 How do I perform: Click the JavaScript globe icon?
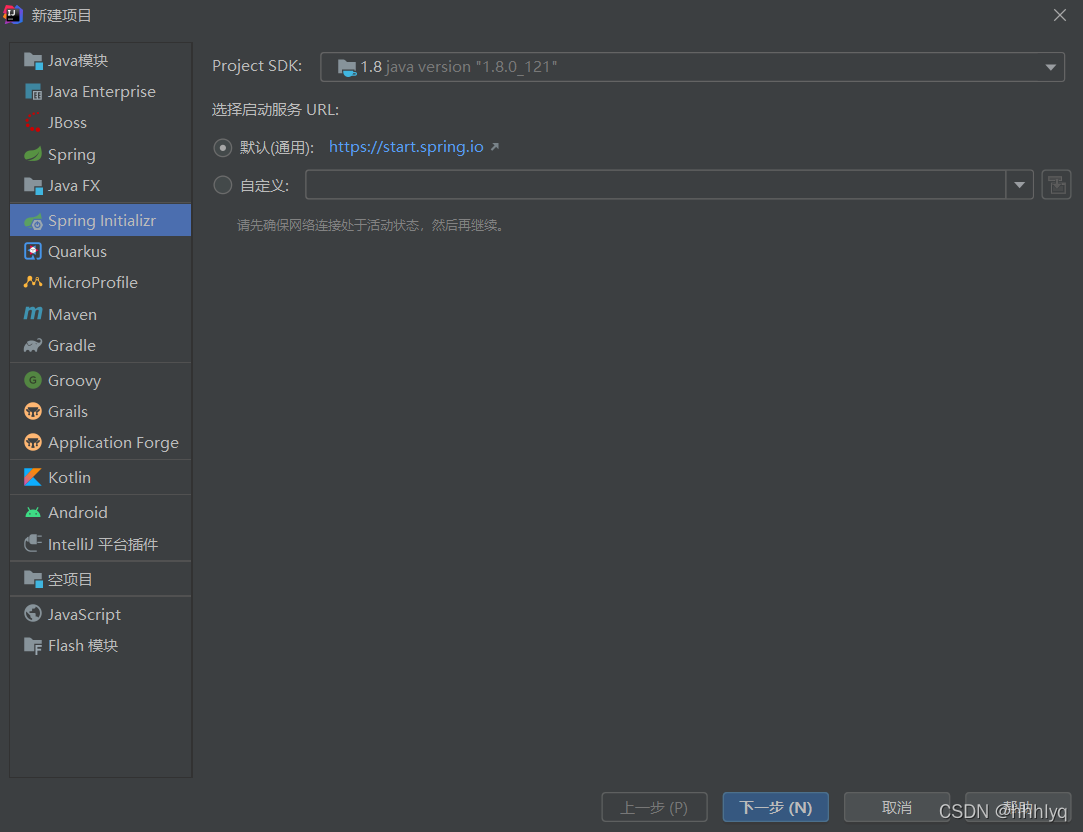[32, 614]
